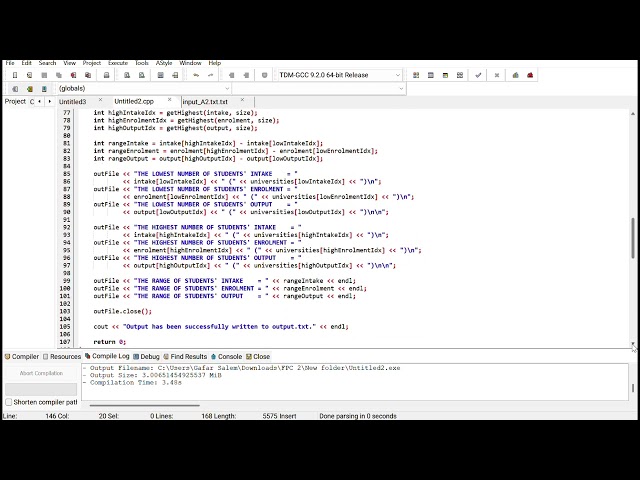Click the New file toolbar icon
Screen dimensions: 640x480
click(x=15, y=75)
